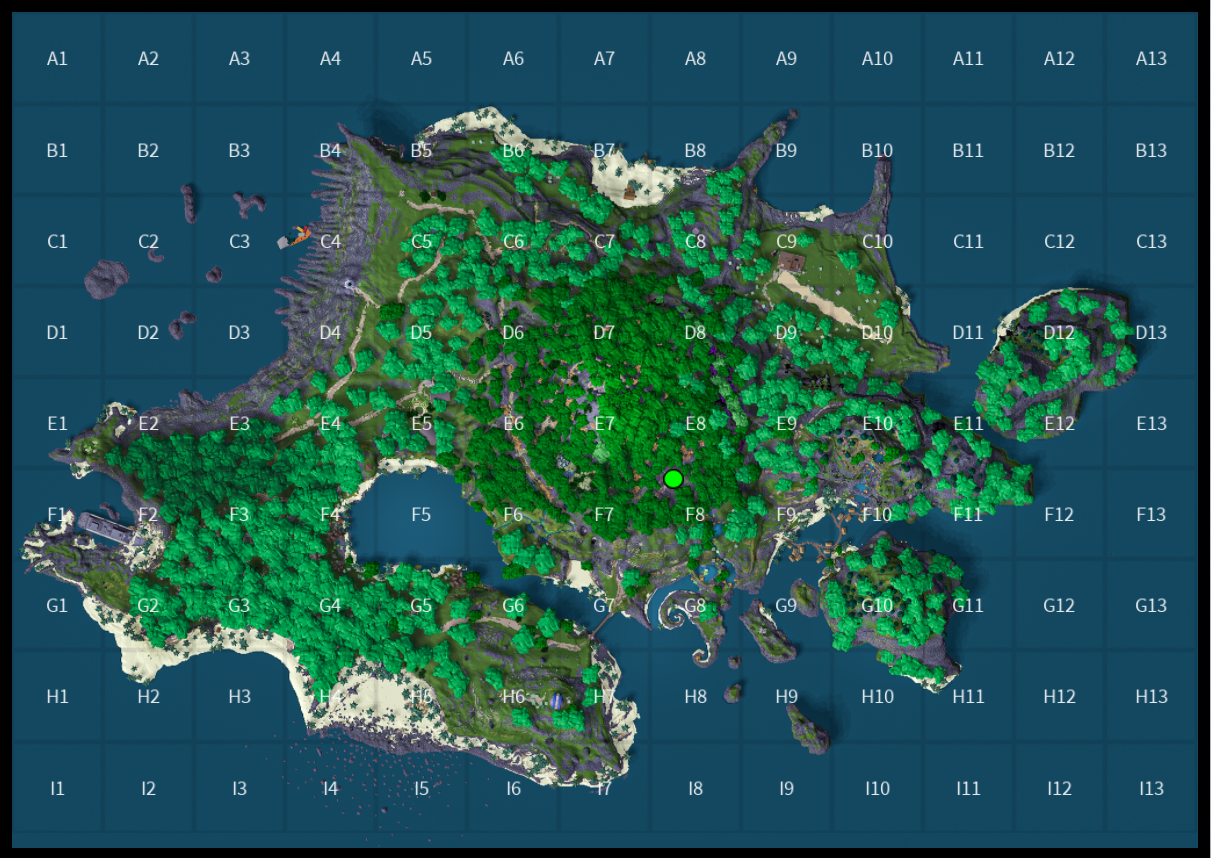Click the blue crystal structure near H6
1211x858 pixels.
pyautogui.click(x=557, y=701)
